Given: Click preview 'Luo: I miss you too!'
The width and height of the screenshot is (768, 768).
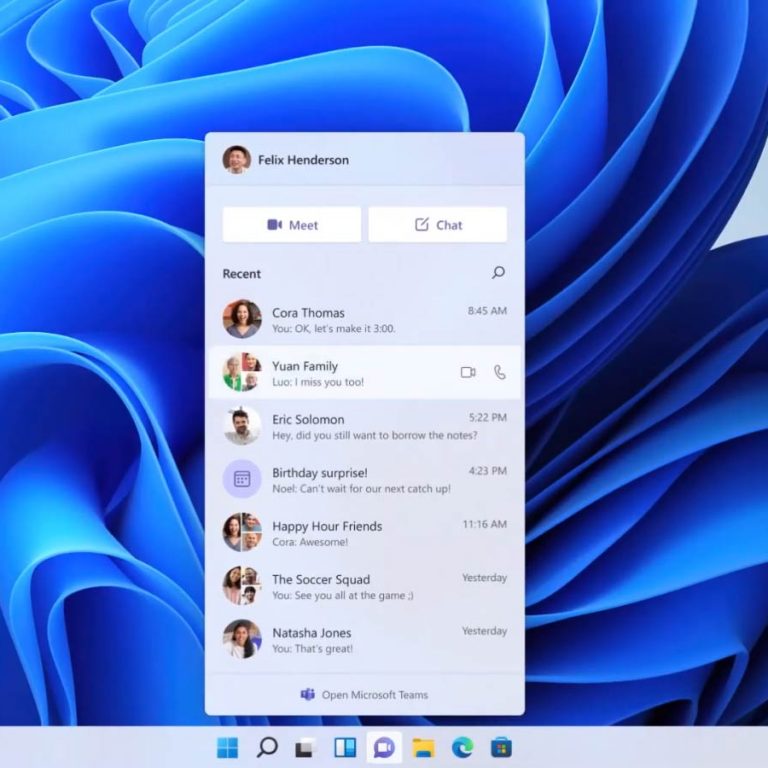Looking at the screenshot, I should [318, 382].
